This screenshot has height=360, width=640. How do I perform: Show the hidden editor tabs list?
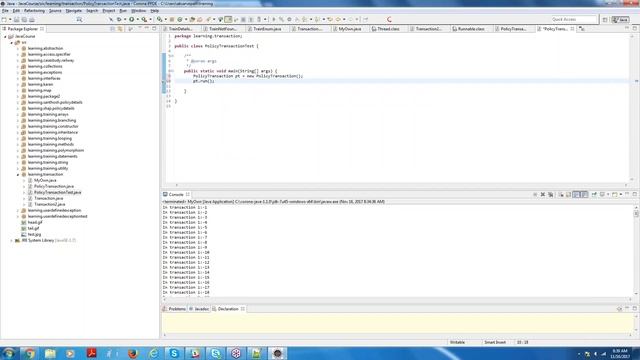[582, 29]
